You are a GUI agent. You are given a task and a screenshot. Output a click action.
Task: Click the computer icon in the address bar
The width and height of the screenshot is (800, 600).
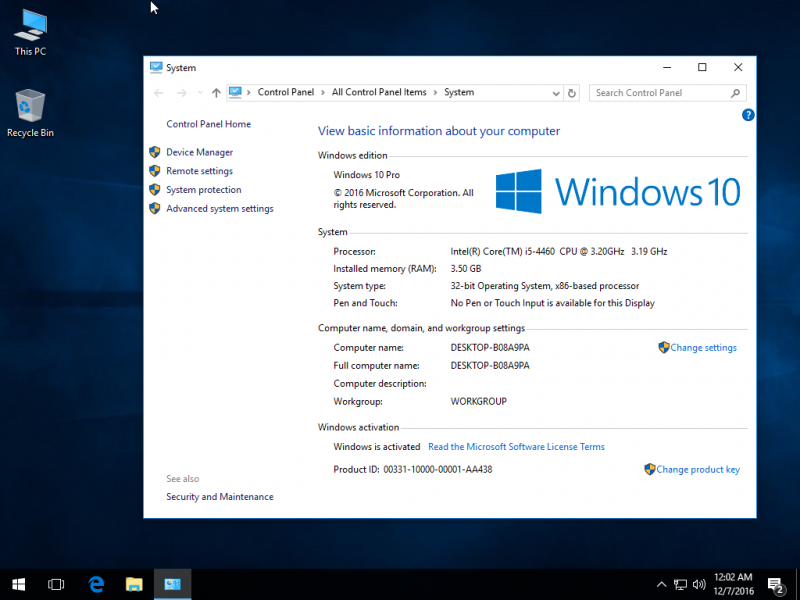click(x=235, y=92)
